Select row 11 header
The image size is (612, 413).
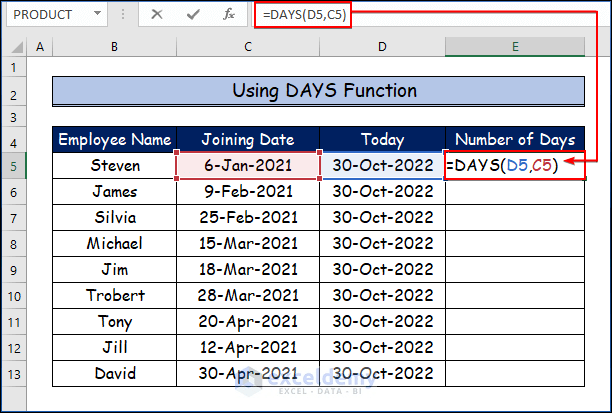point(14,322)
